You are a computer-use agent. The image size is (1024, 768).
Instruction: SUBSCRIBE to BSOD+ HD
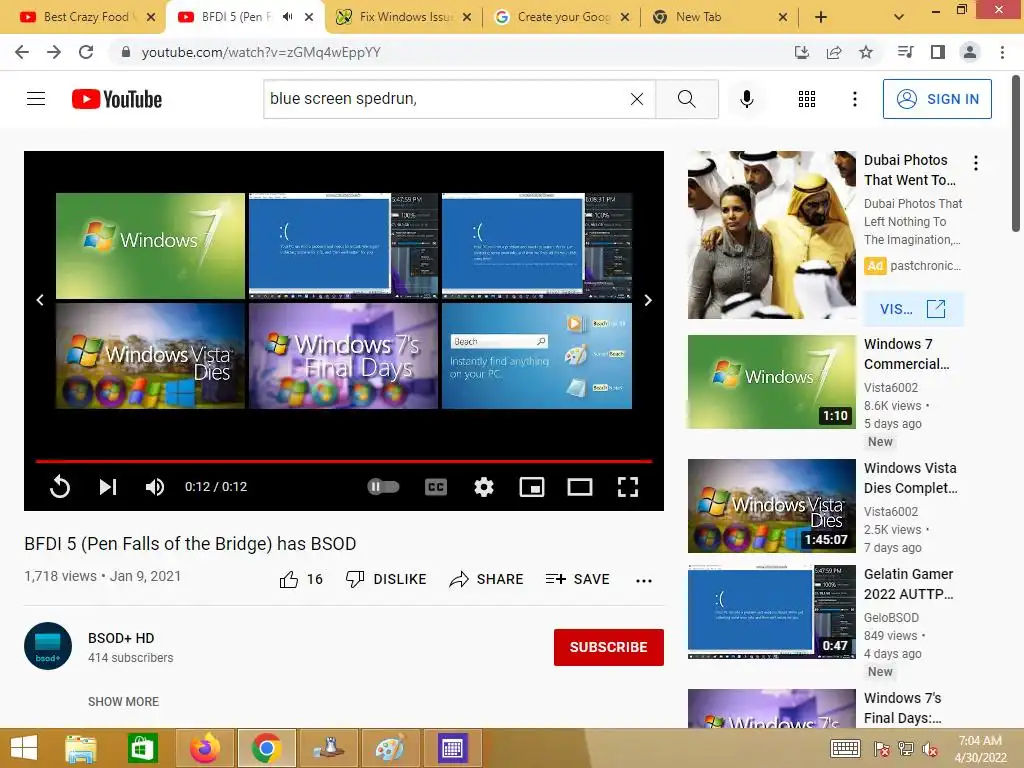609,647
